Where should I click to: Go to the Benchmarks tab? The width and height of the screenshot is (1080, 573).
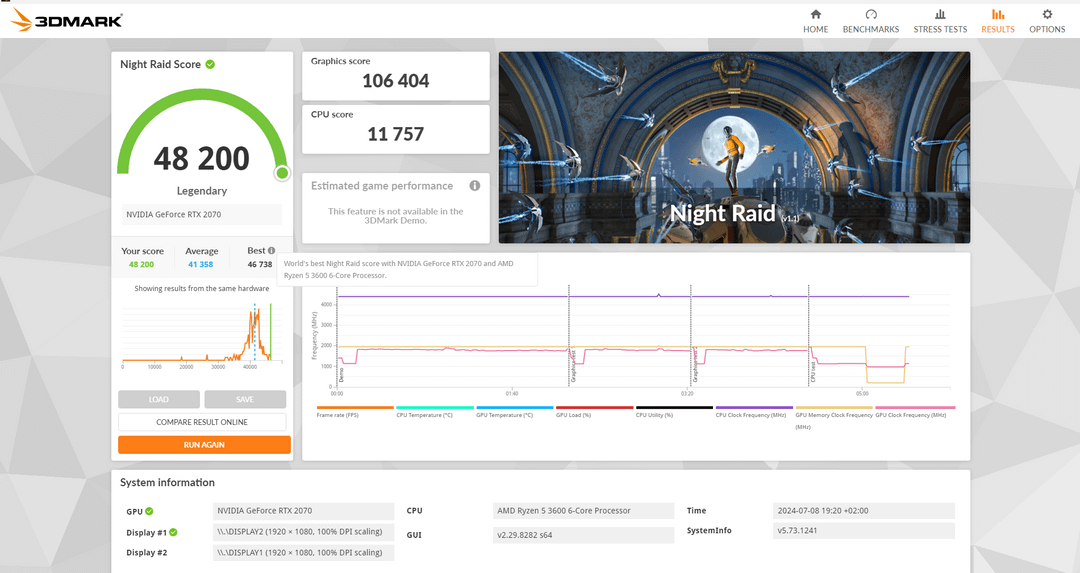(x=871, y=21)
